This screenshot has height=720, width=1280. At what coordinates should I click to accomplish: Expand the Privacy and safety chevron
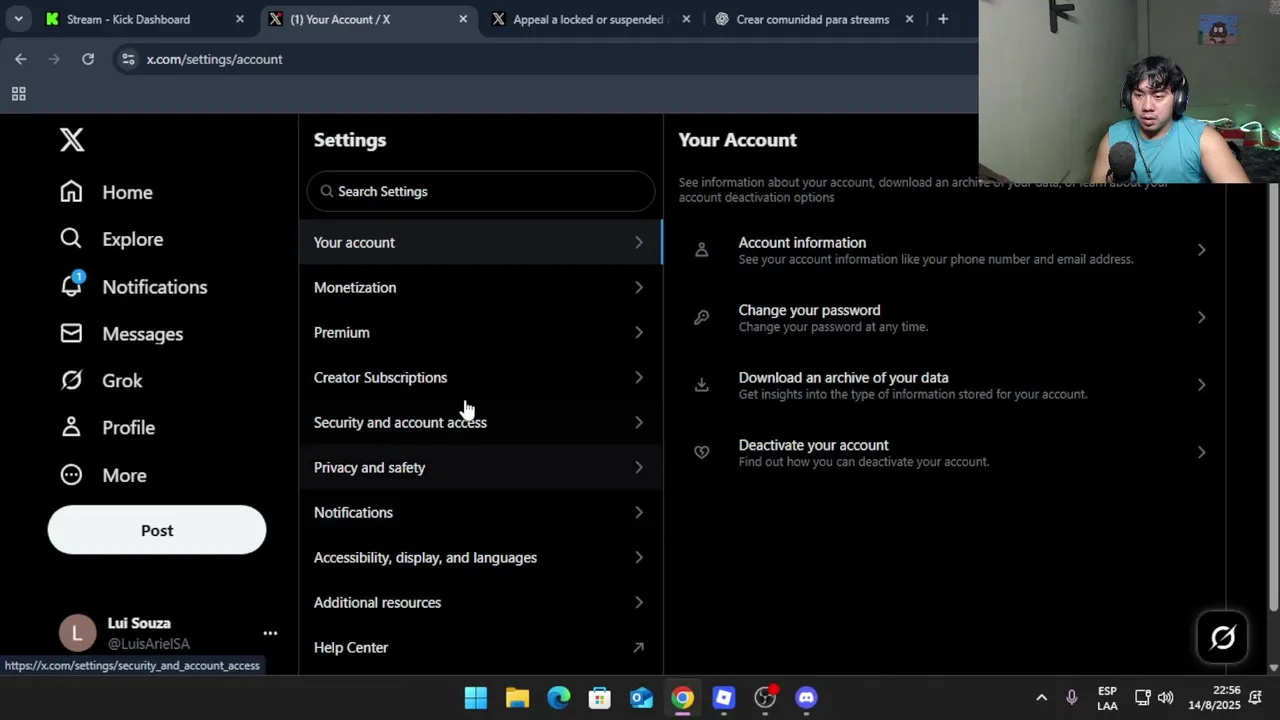click(x=639, y=468)
